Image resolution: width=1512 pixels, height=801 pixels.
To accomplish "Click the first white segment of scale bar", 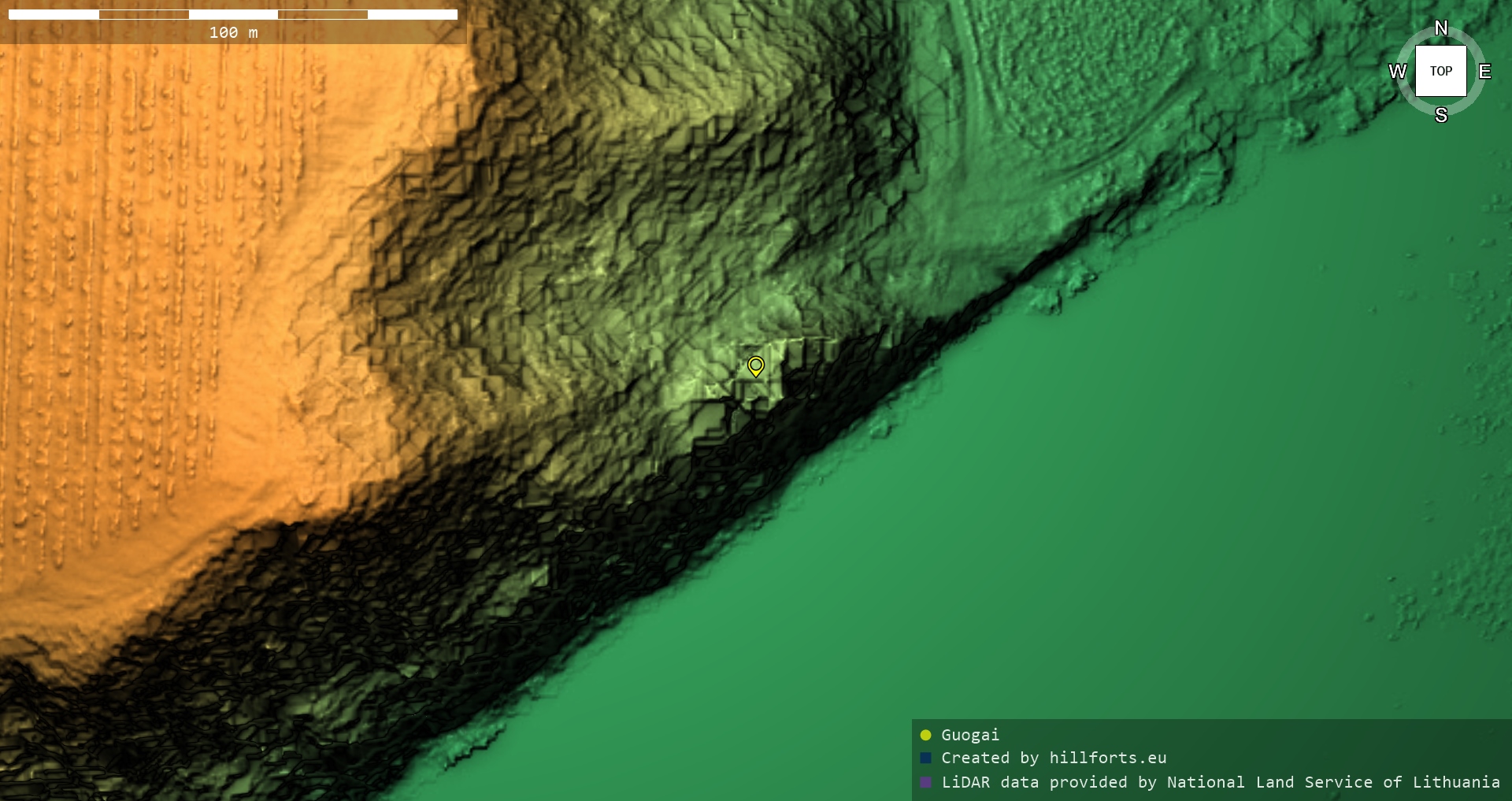I will coord(54,14).
